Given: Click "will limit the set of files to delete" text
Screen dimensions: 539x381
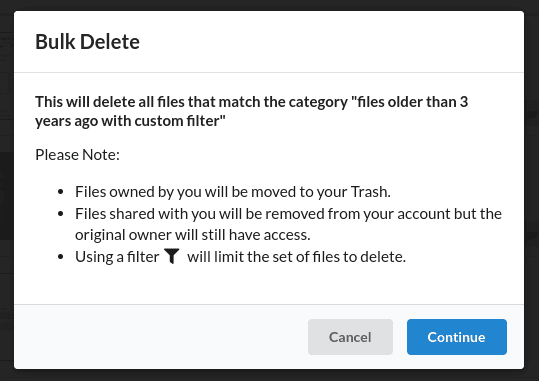Looking at the screenshot, I should coord(296,257).
